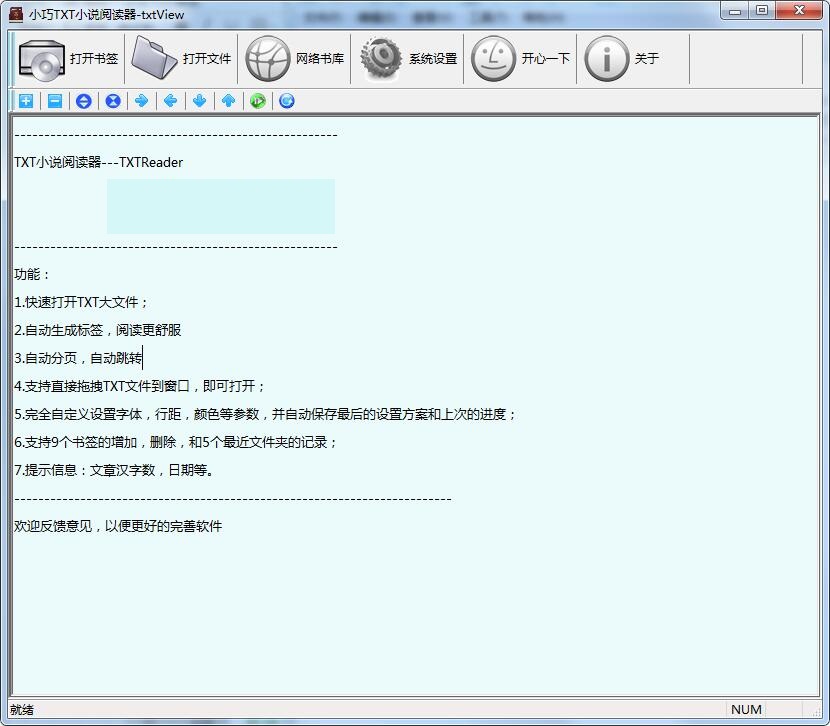Click the app icon in the title bar
This screenshot has width=830, height=726.
pyautogui.click(x=15, y=13)
